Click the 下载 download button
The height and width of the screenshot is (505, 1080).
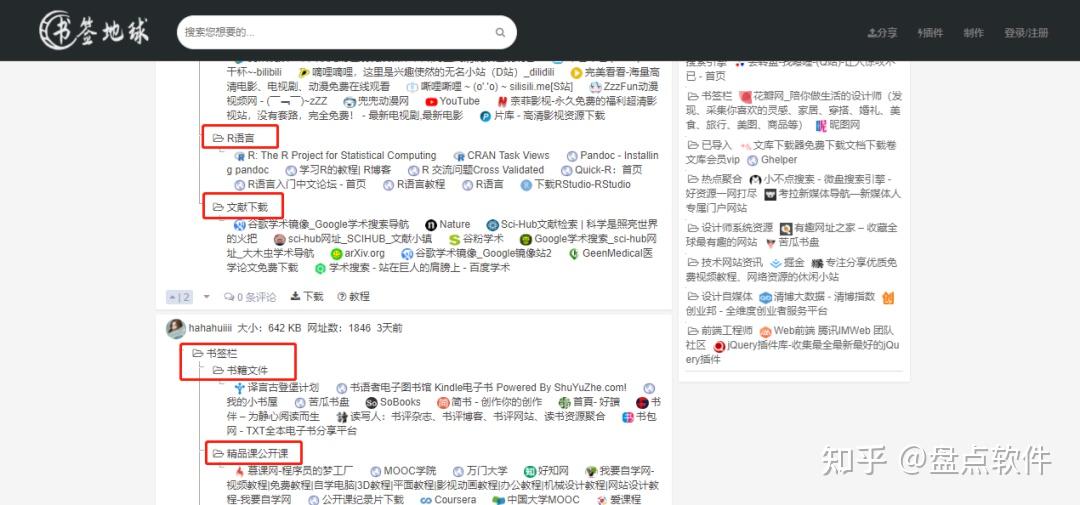point(307,296)
